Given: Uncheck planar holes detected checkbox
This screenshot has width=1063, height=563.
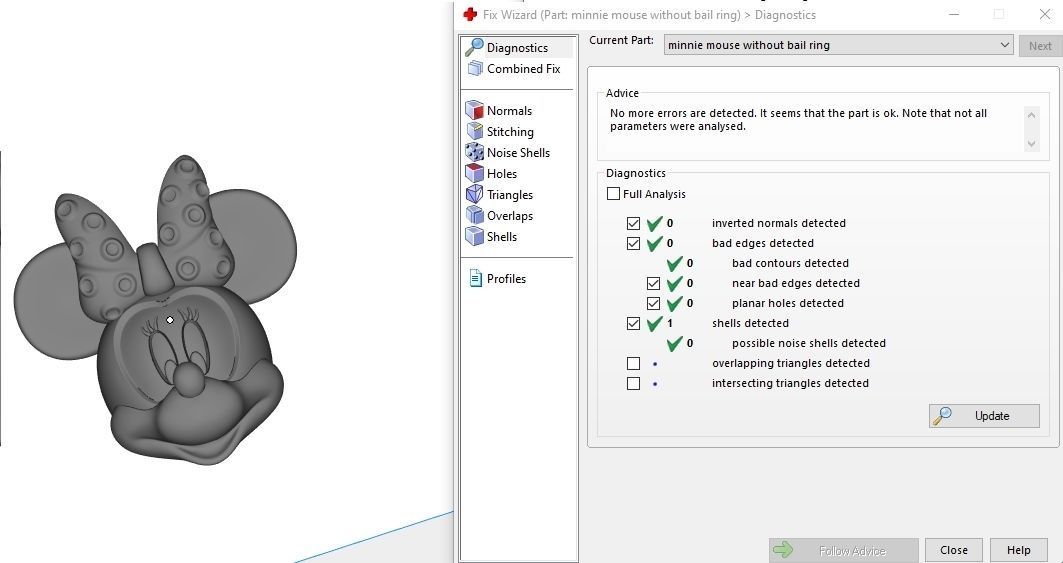Looking at the screenshot, I should point(654,303).
